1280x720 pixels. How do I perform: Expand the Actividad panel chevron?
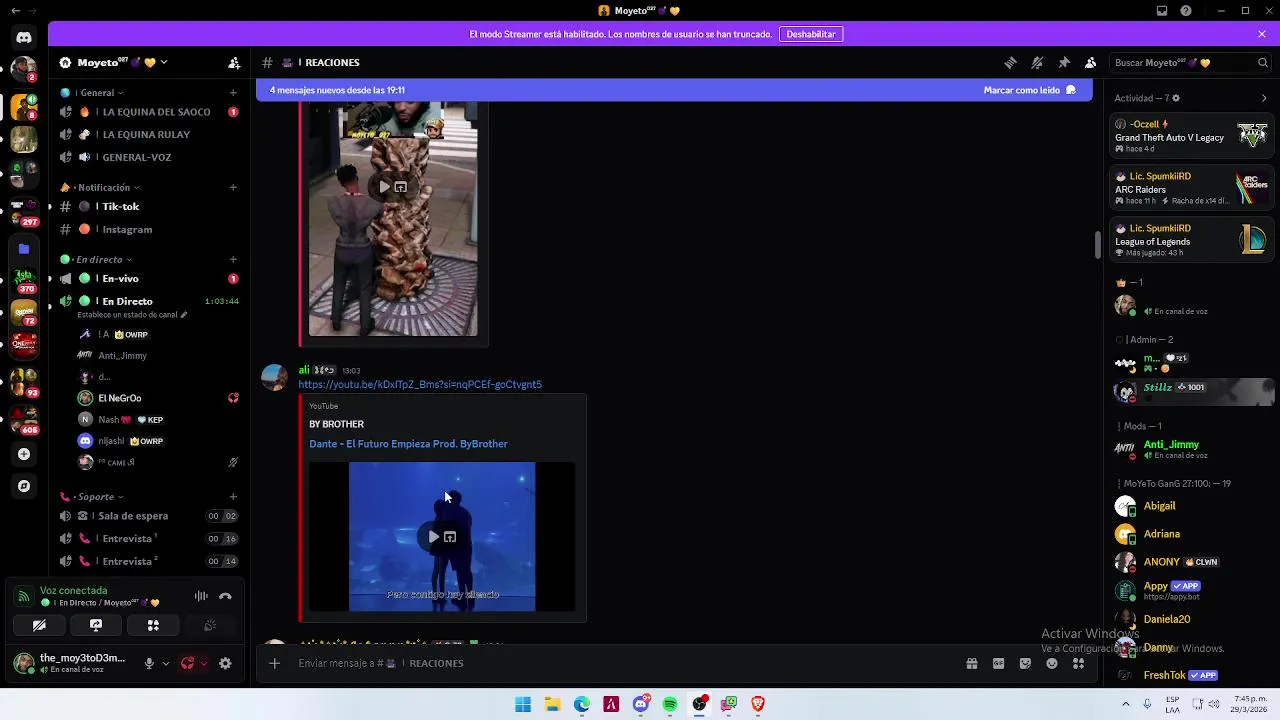[1264, 98]
